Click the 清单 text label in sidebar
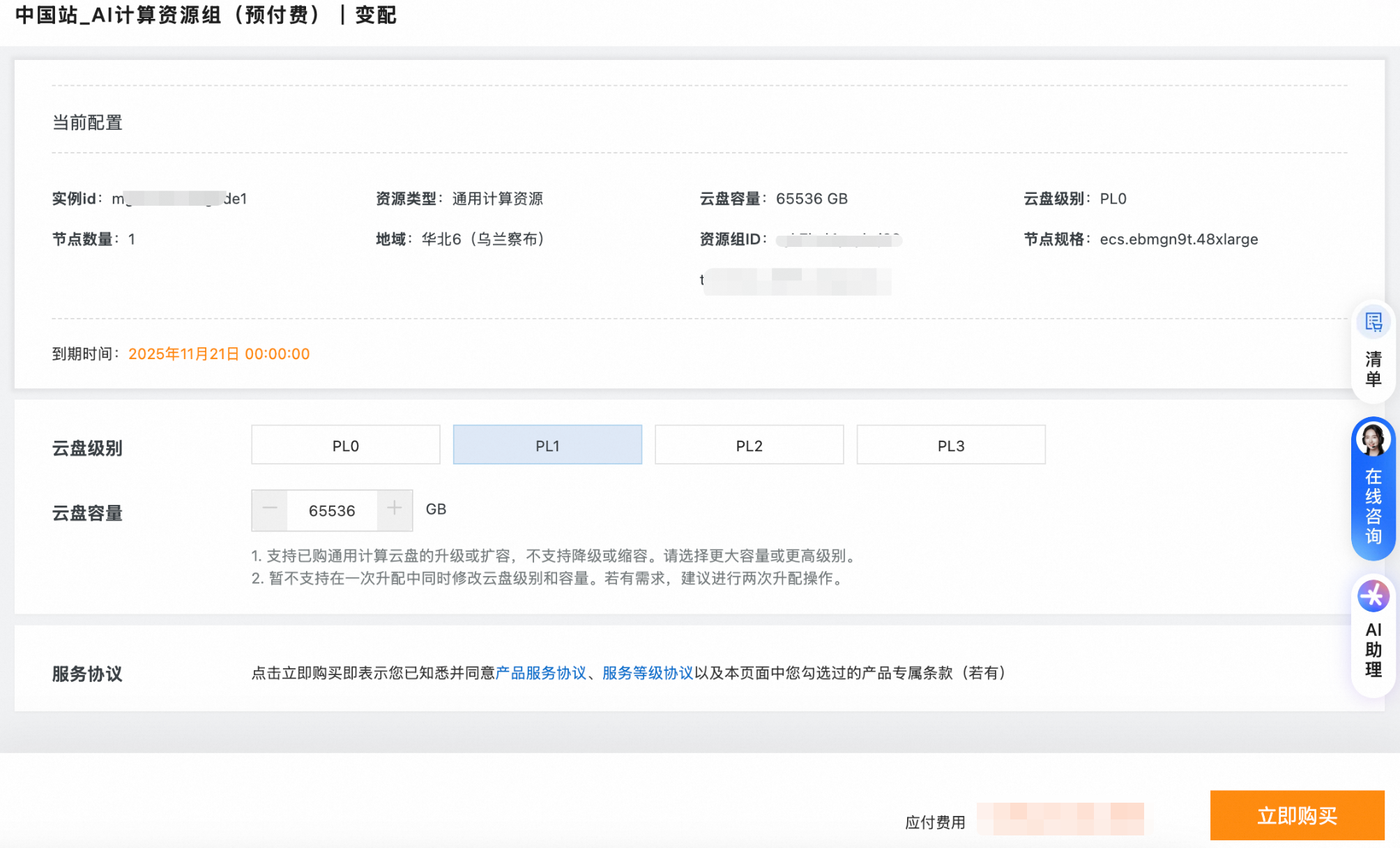The height and width of the screenshot is (848, 1400). click(1373, 370)
